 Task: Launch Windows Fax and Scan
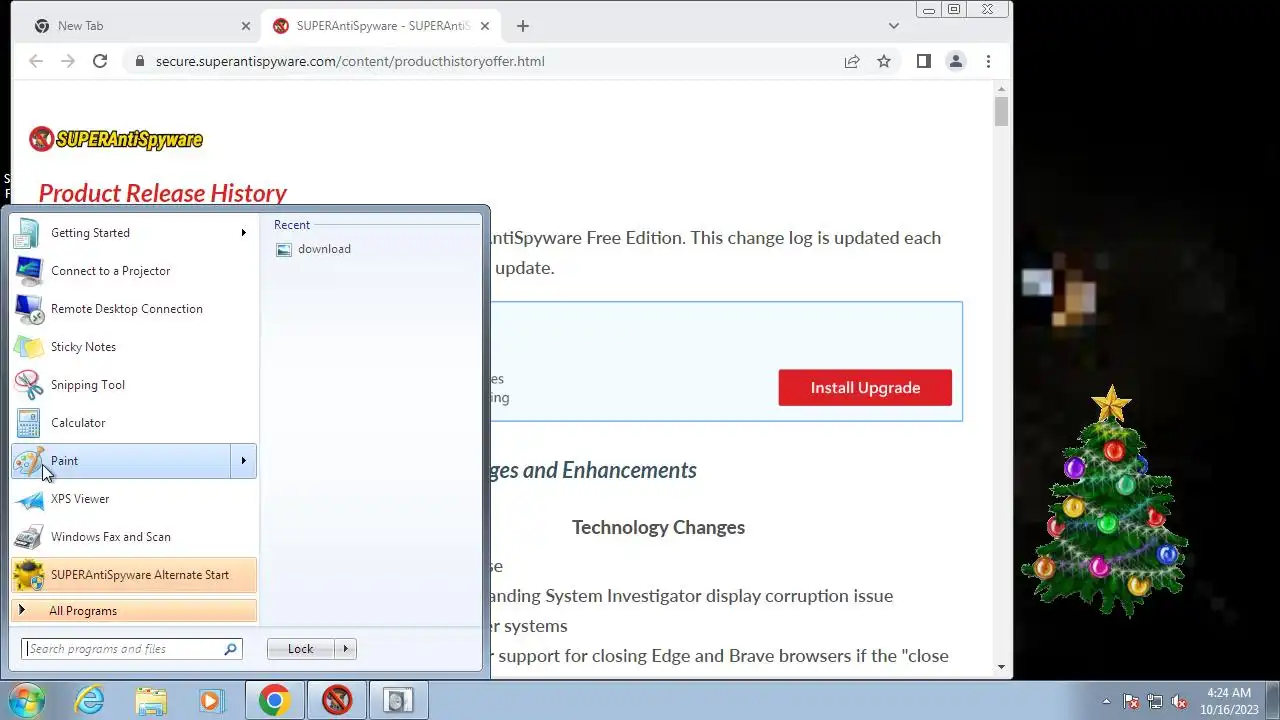click(134, 537)
